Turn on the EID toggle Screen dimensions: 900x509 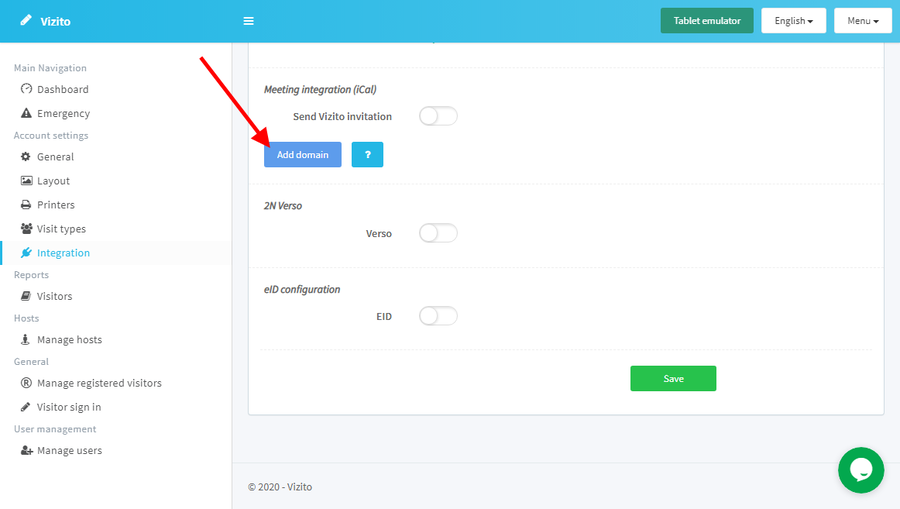tap(438, 316)
